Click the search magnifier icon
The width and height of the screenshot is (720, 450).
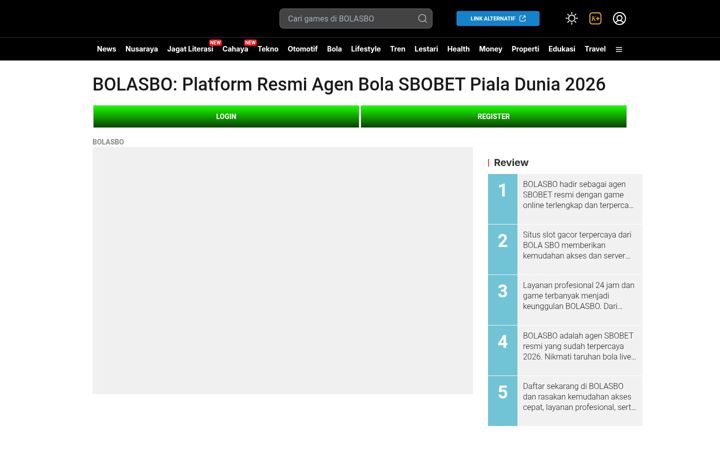click(422, 18)
